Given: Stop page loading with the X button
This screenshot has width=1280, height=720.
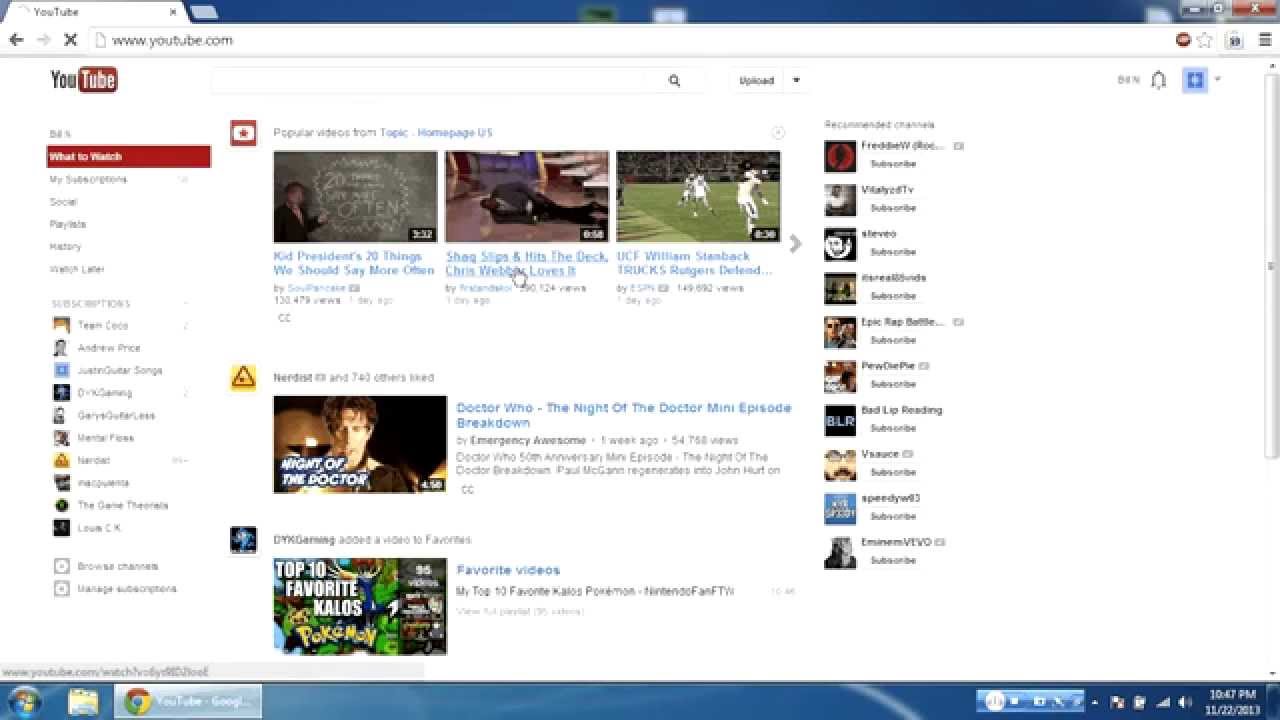Looking at the screenshot, I should (70, 40).
